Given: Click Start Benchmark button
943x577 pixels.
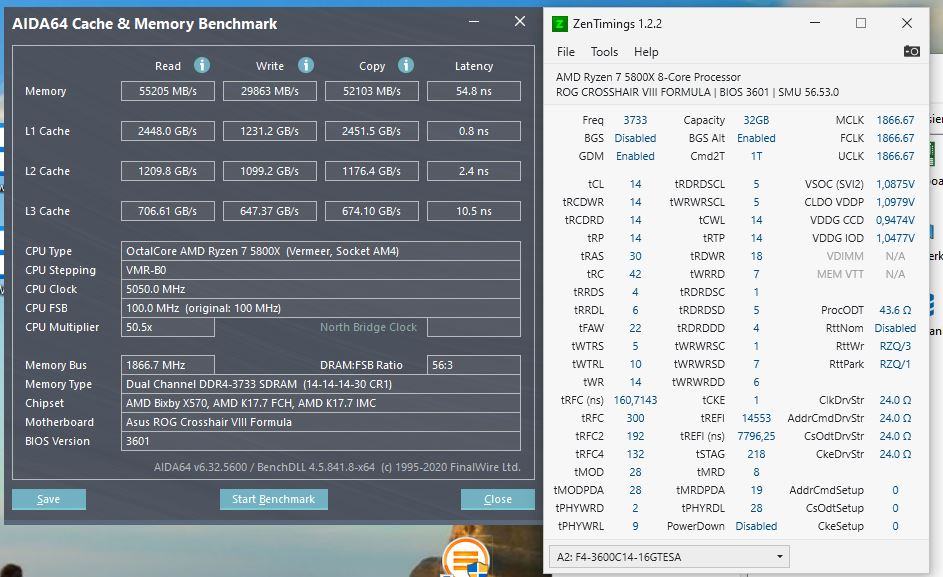Looking at the screenshot, I should coord(274,499).
